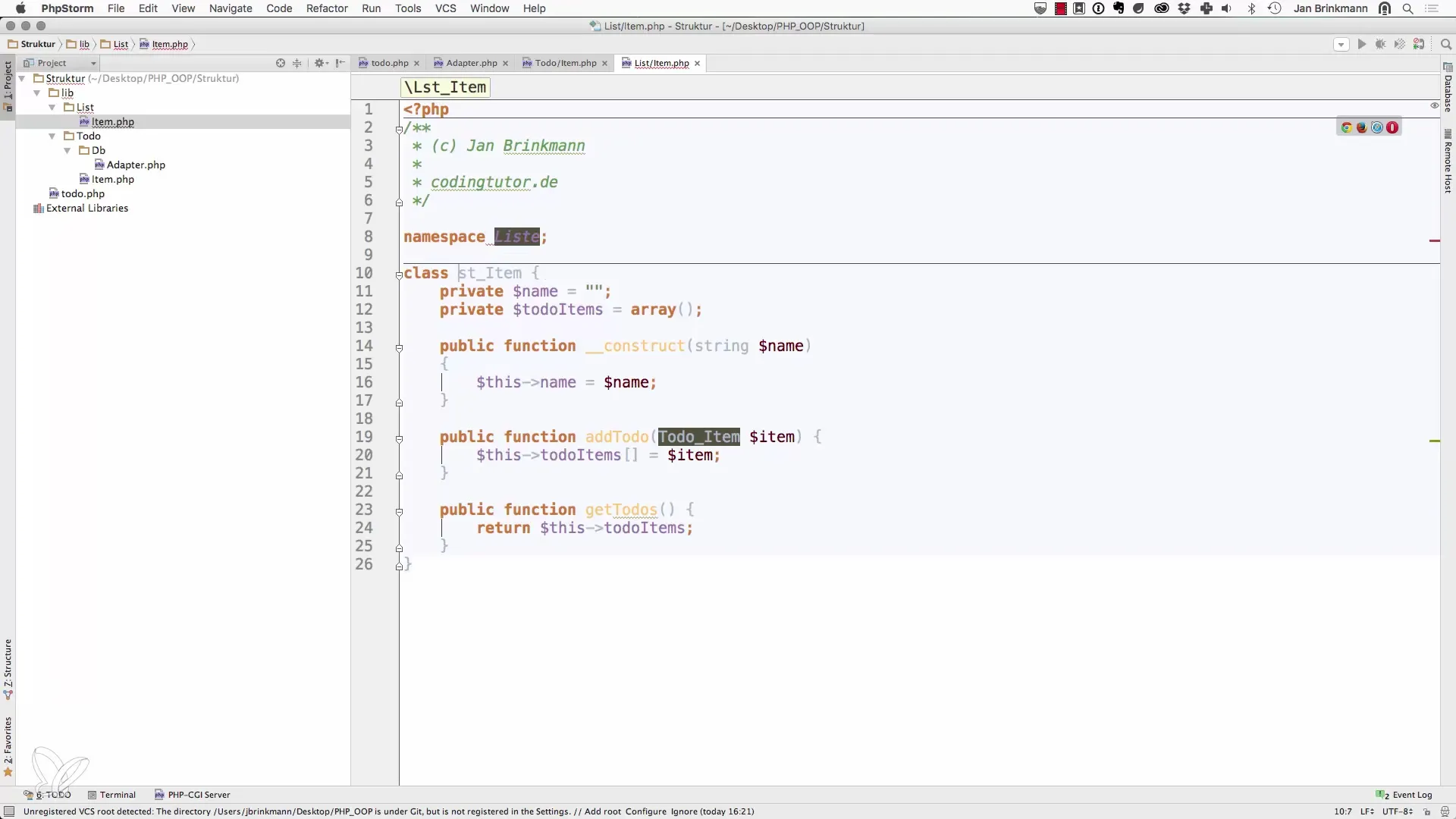Select Adapter.php in the project tree

click(x=130, y=165)
